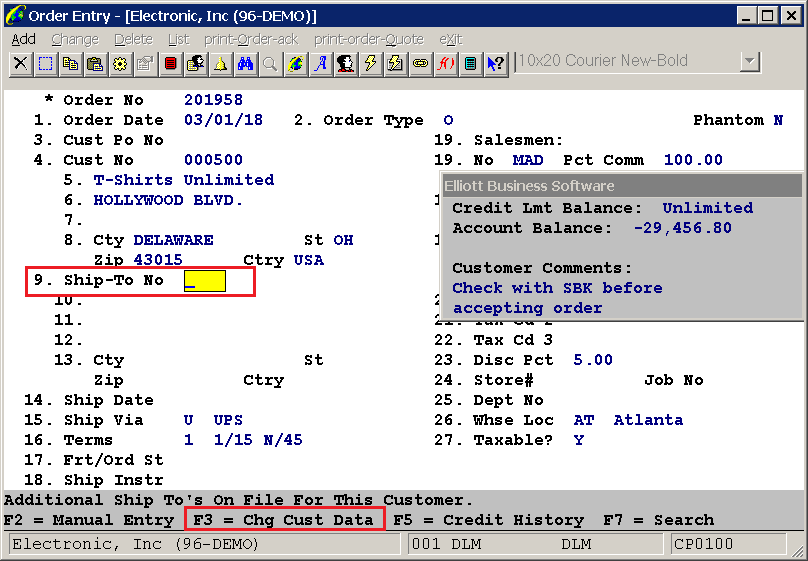Open the List menu
Image resolution: width=808 pixels, height=561 pixels.
pyautogui.click(x=179, y=40)
